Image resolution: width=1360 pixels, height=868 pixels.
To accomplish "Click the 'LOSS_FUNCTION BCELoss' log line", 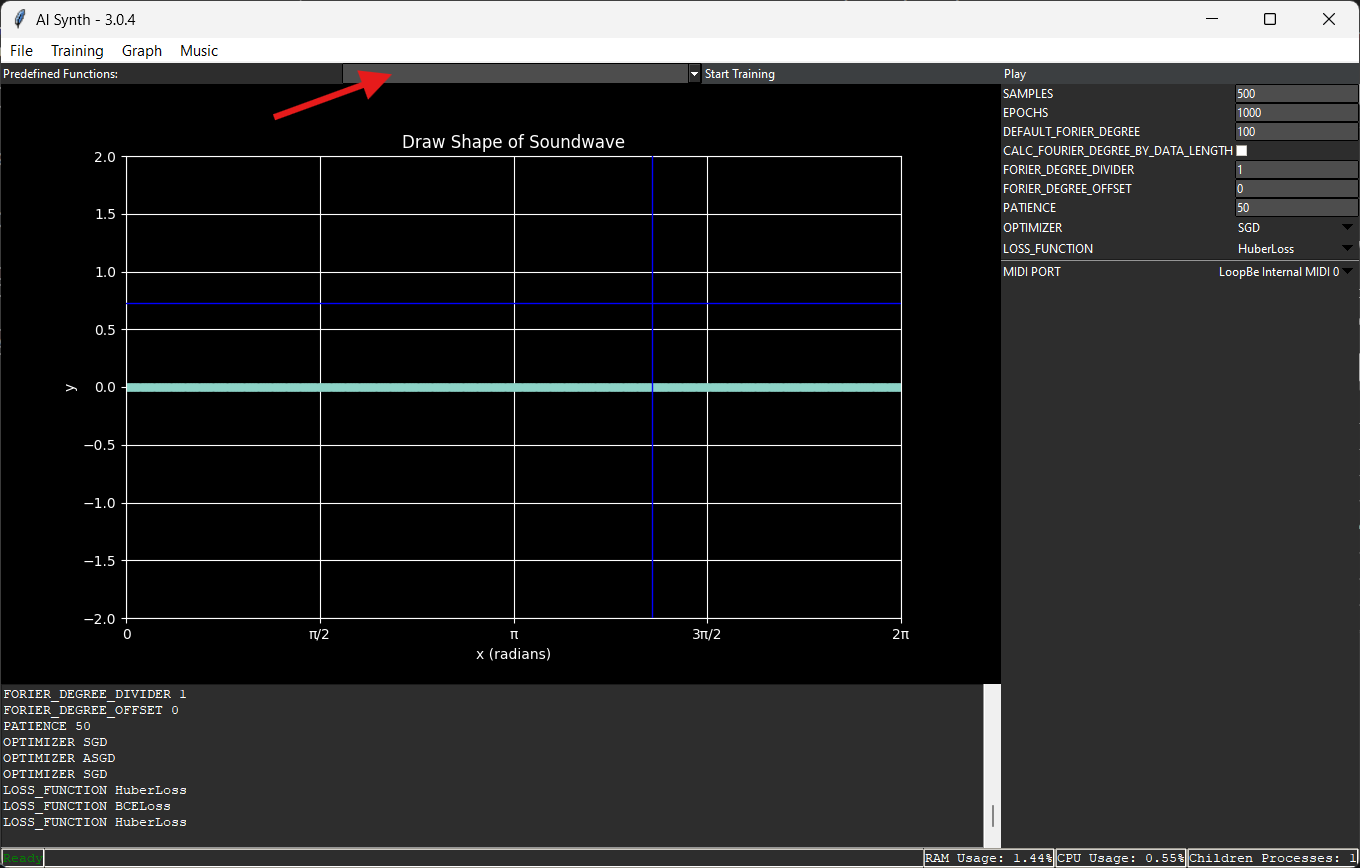I will 87,806.
